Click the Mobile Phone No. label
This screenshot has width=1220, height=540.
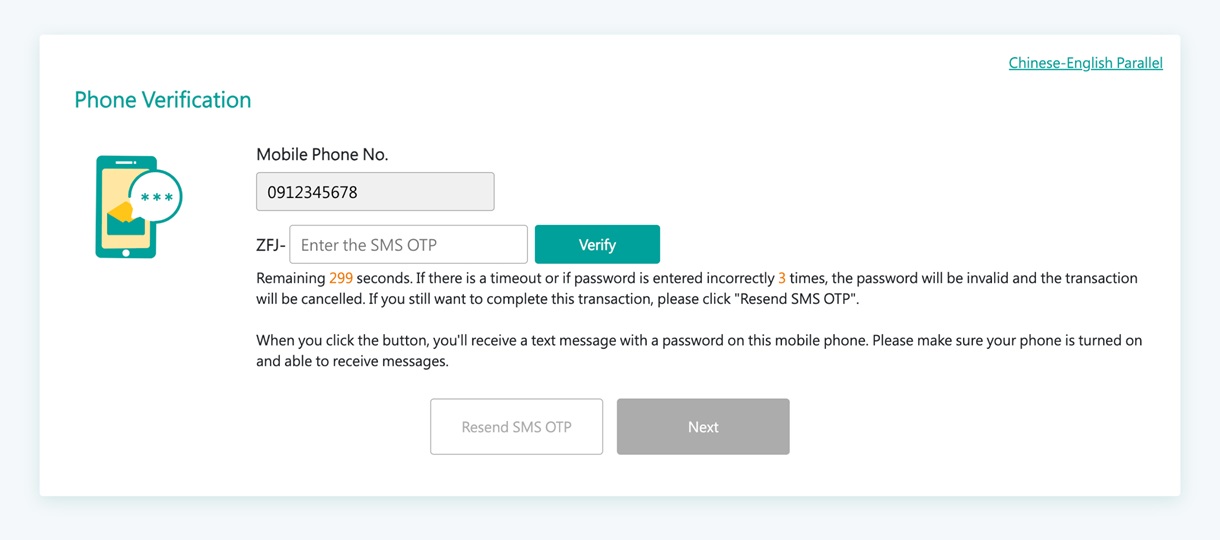[322, 154]
